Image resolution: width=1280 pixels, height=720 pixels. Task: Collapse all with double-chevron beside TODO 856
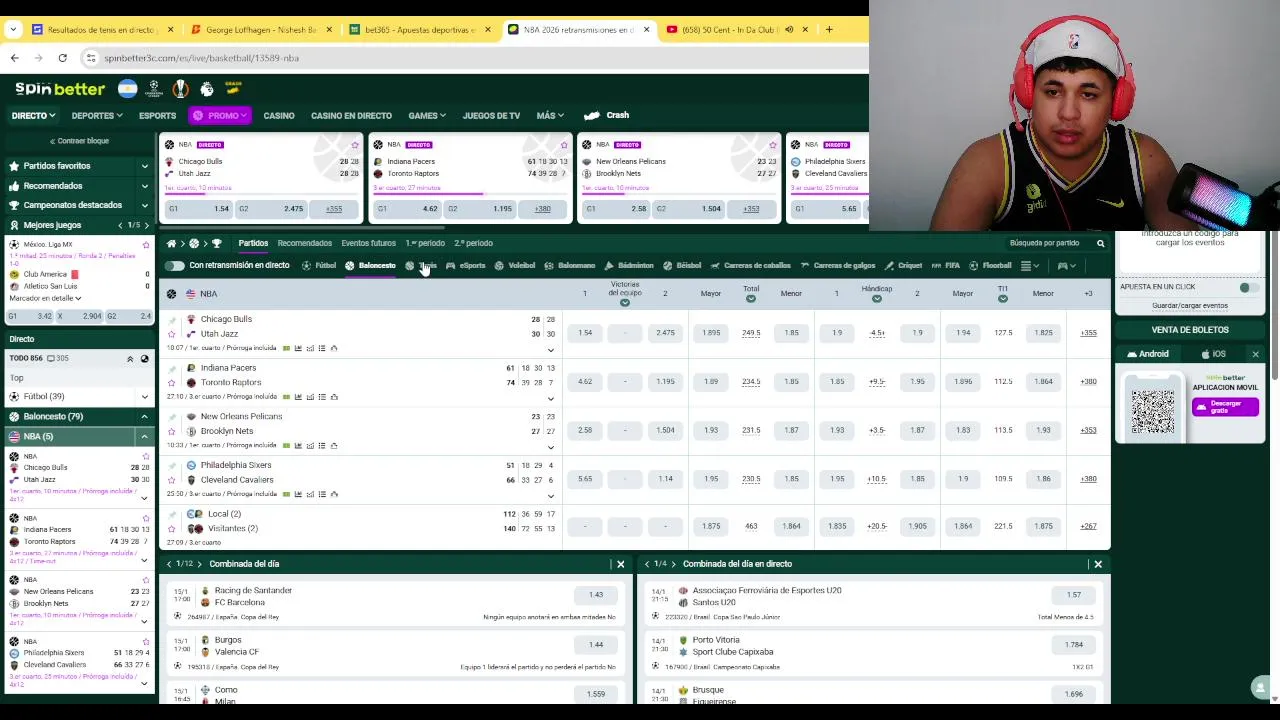[x=129, y=358]
